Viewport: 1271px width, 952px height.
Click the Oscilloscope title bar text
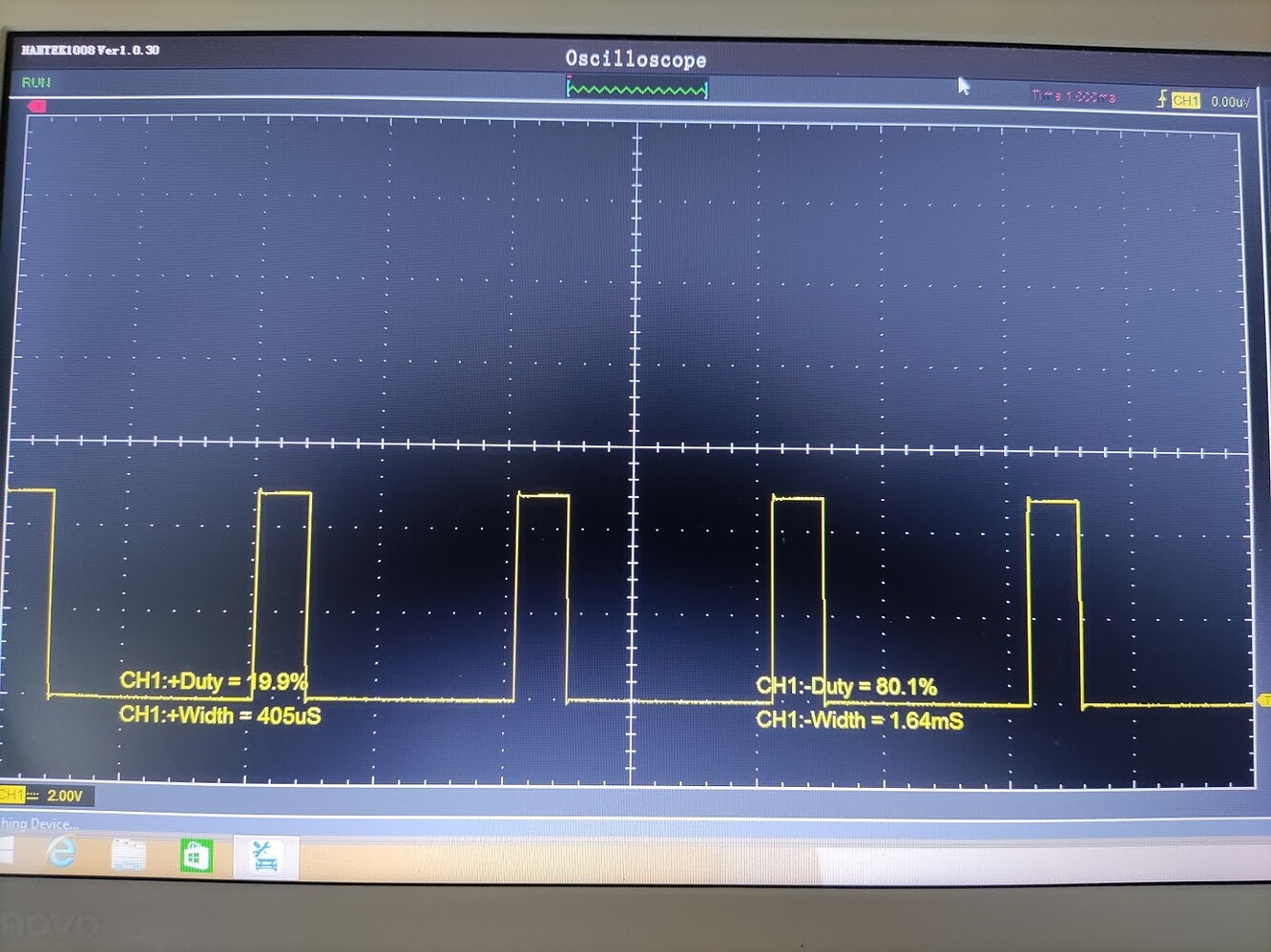coord(635,59)
